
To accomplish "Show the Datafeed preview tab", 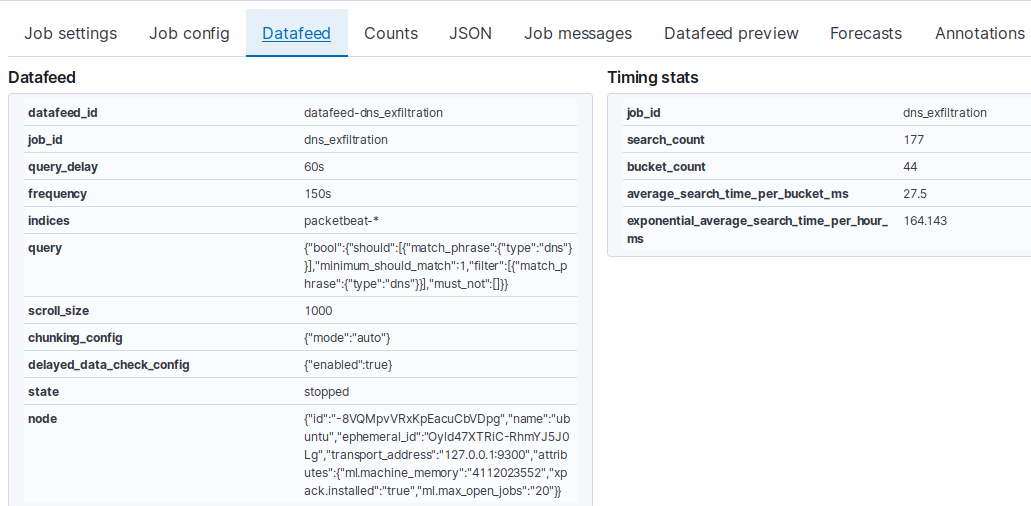I will click(x=731, y=33).
